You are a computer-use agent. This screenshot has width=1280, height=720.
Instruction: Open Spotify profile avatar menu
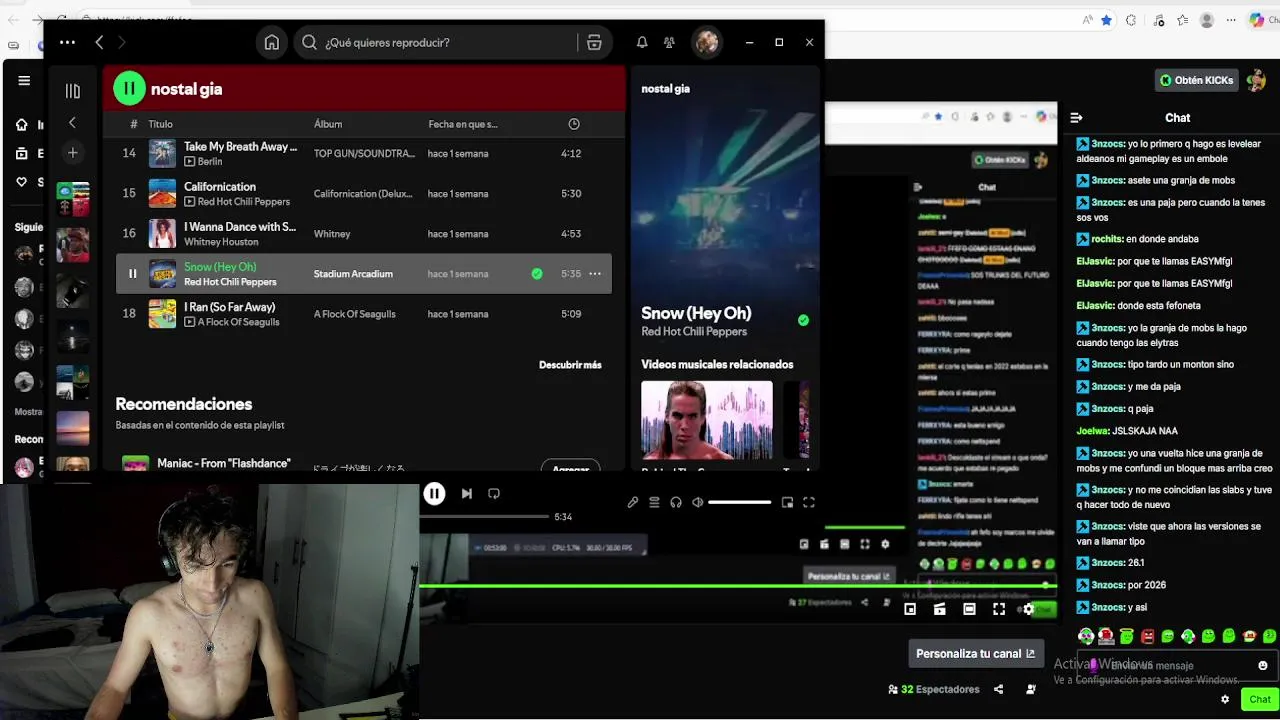(x=707, y=42)
